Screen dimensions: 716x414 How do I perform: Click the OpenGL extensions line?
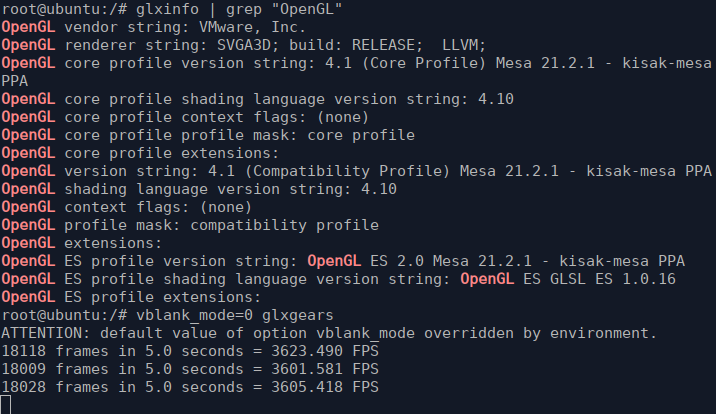click(x=82, y=243)
